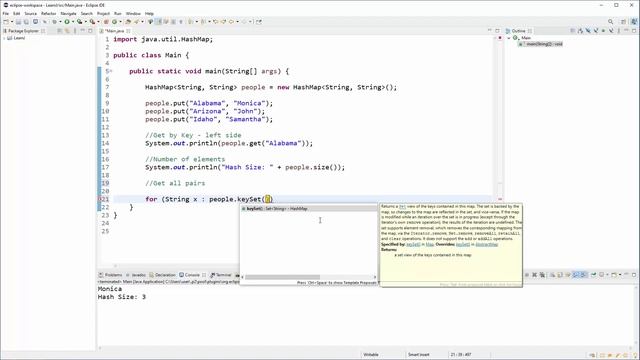This screenshot has height=360, width=640.
Task: Click the Set link in the Javadoc popup
Action: [402, 207]
